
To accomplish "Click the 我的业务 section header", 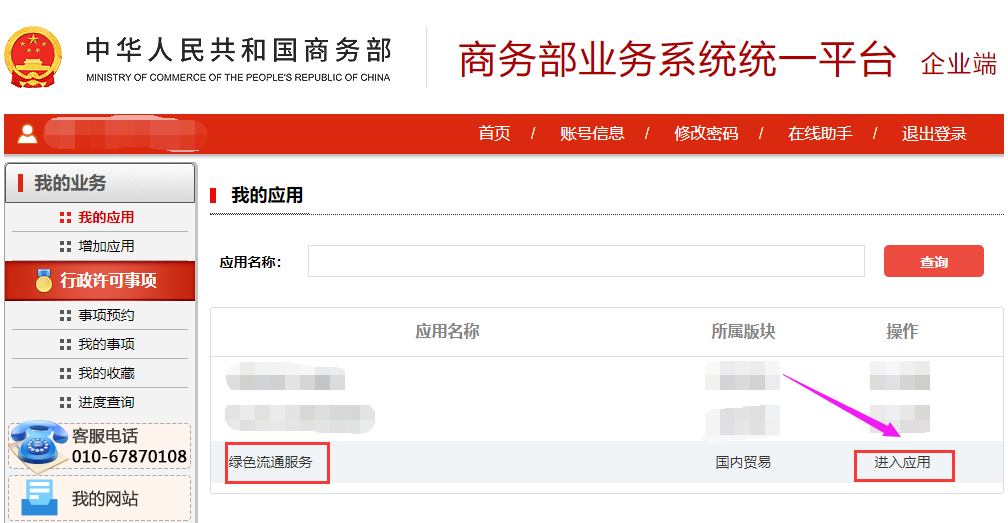I will coord(100,183).
